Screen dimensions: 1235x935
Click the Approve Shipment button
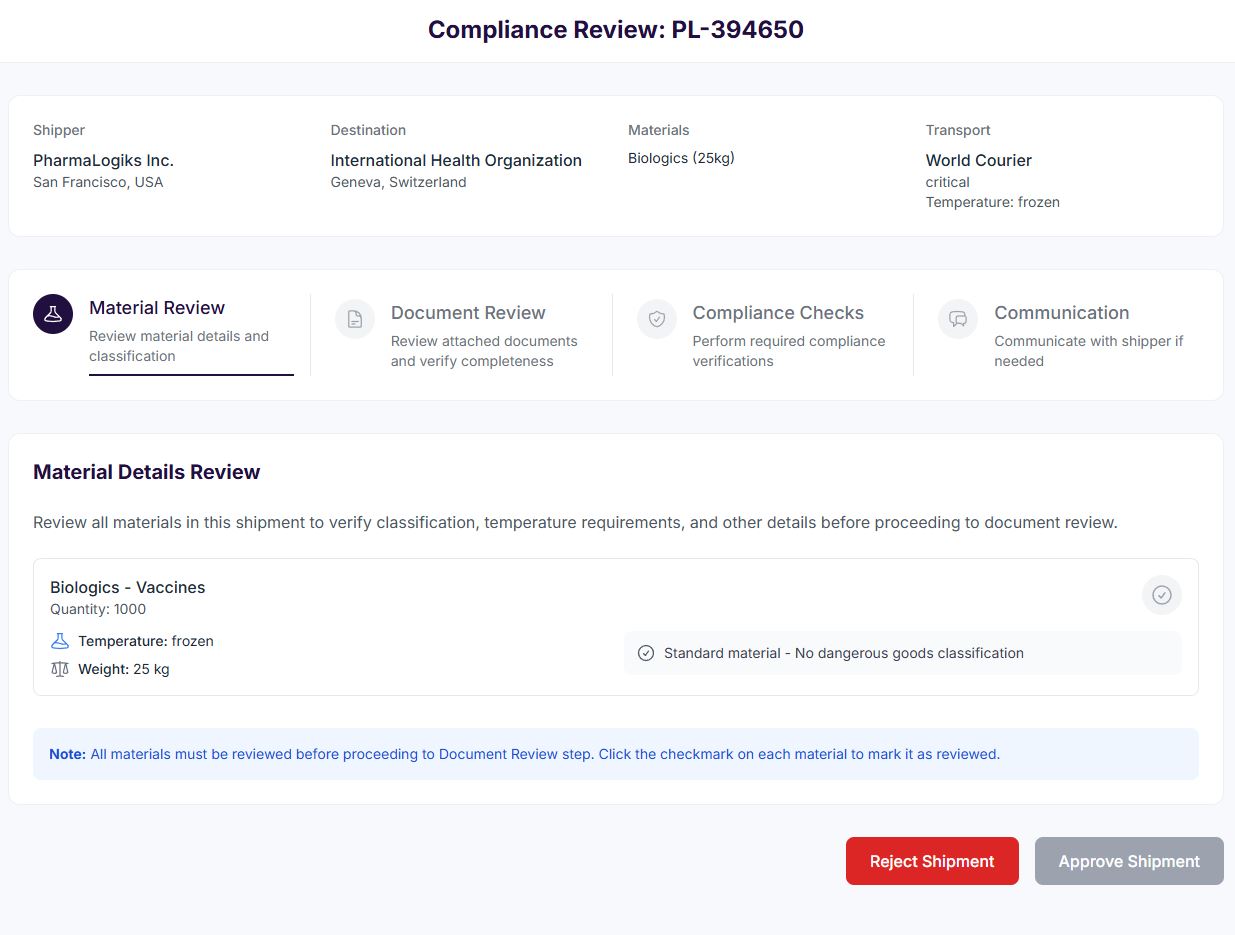(x=1129, y=861)
